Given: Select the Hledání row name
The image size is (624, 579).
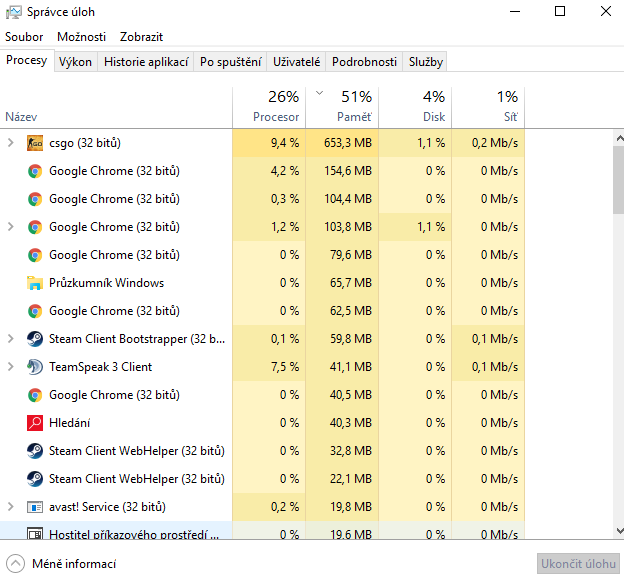Looking at the screenshot, I should pos(70,423).
